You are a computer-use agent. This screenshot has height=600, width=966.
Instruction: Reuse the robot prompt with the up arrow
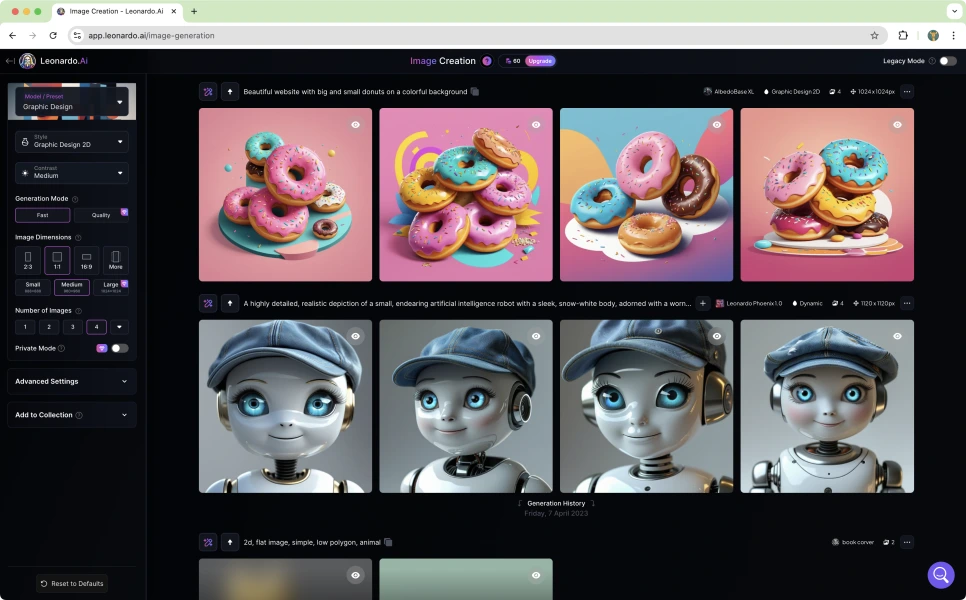(x=230, y=303)
